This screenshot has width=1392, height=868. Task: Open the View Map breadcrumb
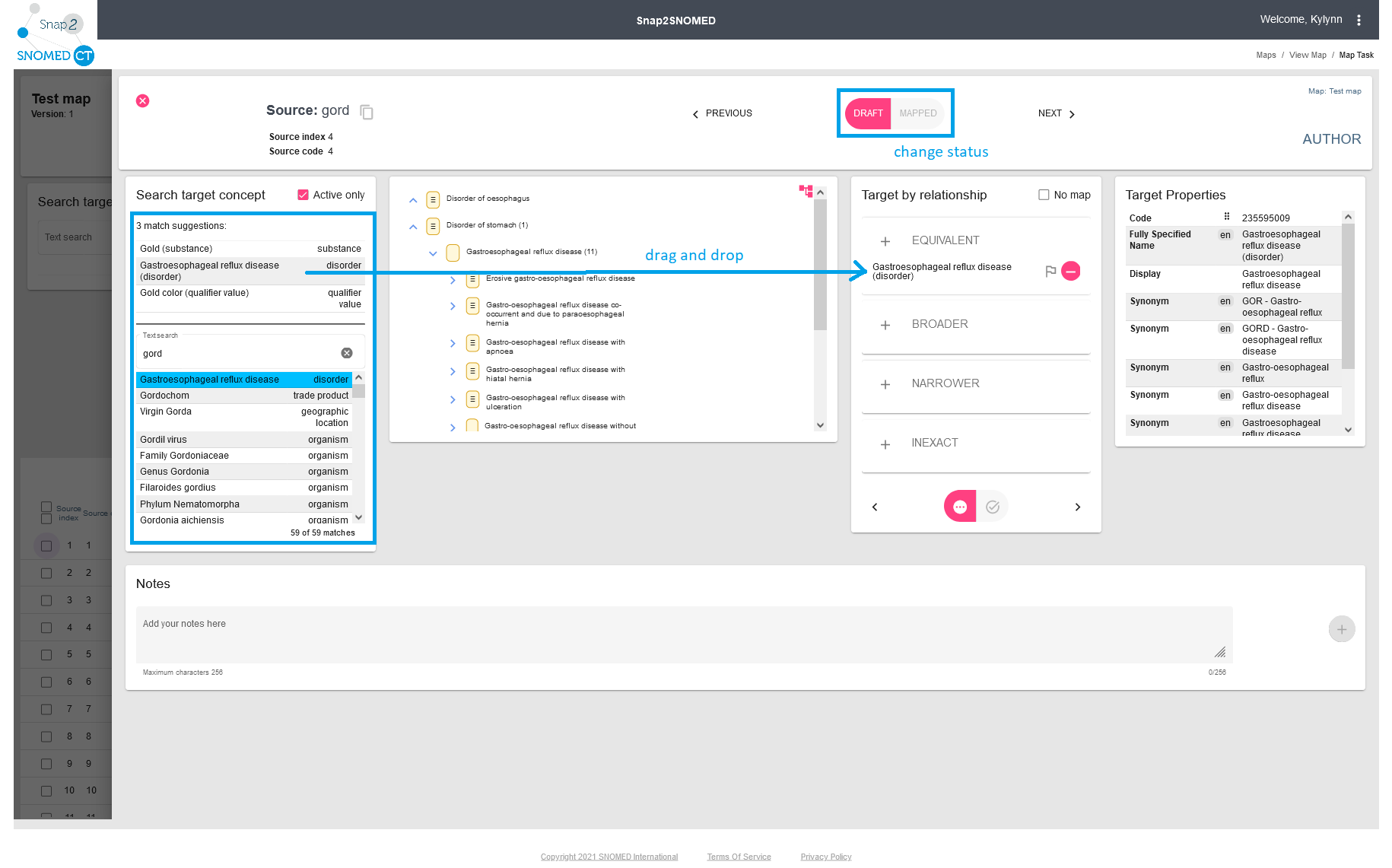[x=1308, y=55]
